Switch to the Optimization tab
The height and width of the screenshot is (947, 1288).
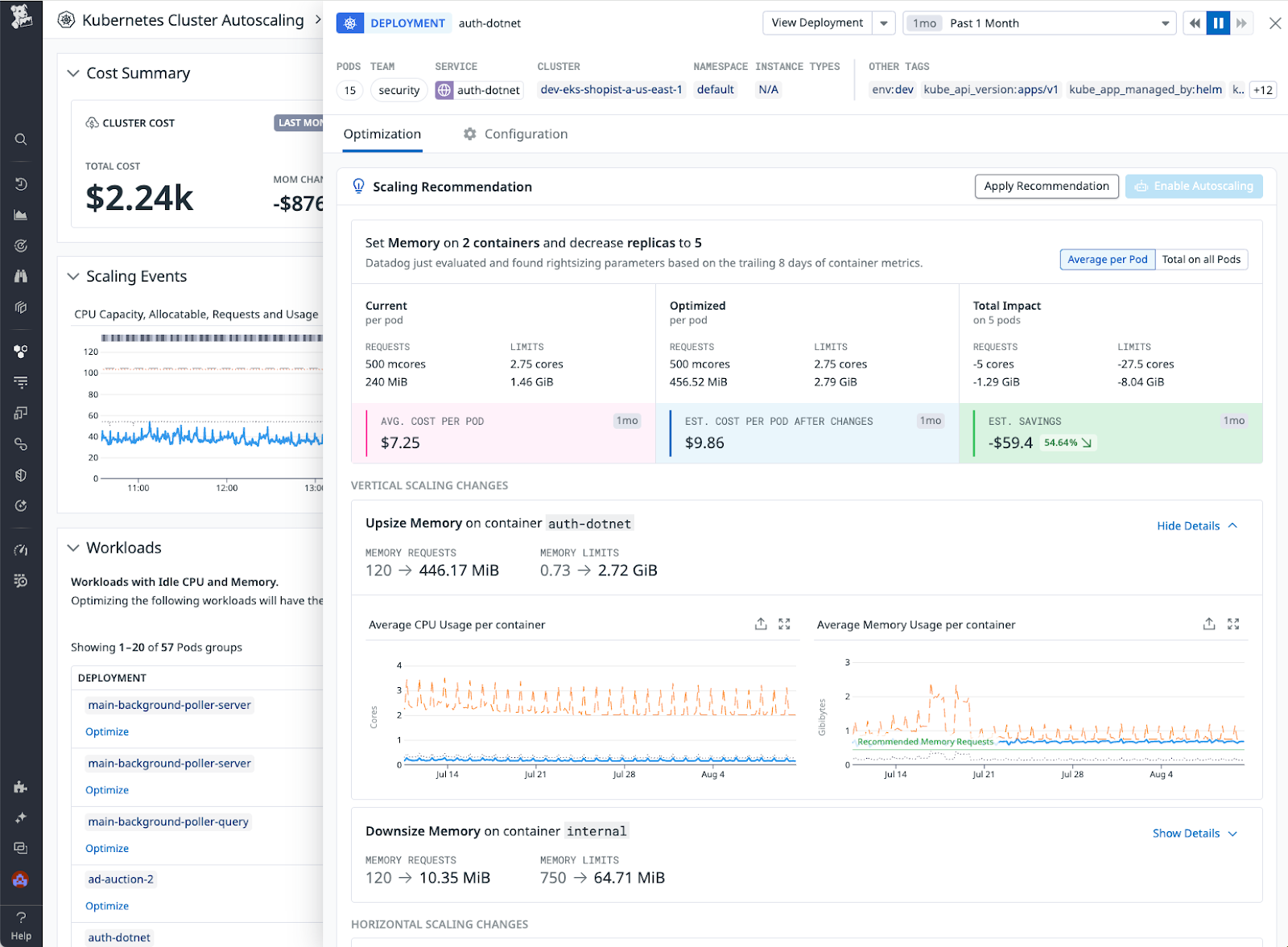(382, 134)
